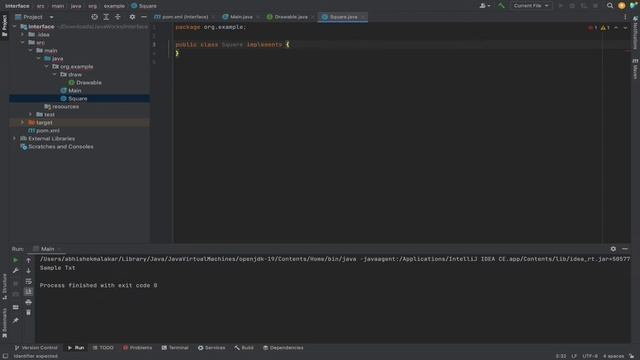This screenshot has height=360, width=640.
Task: Click Expand All icon in Project toolbar
Action: click(106, 17)
